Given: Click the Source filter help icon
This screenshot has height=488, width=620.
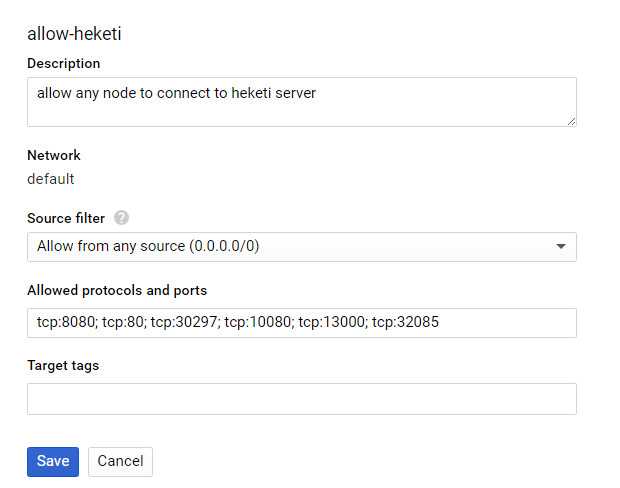Looking at the screenshot, I should tap(122, 218).
